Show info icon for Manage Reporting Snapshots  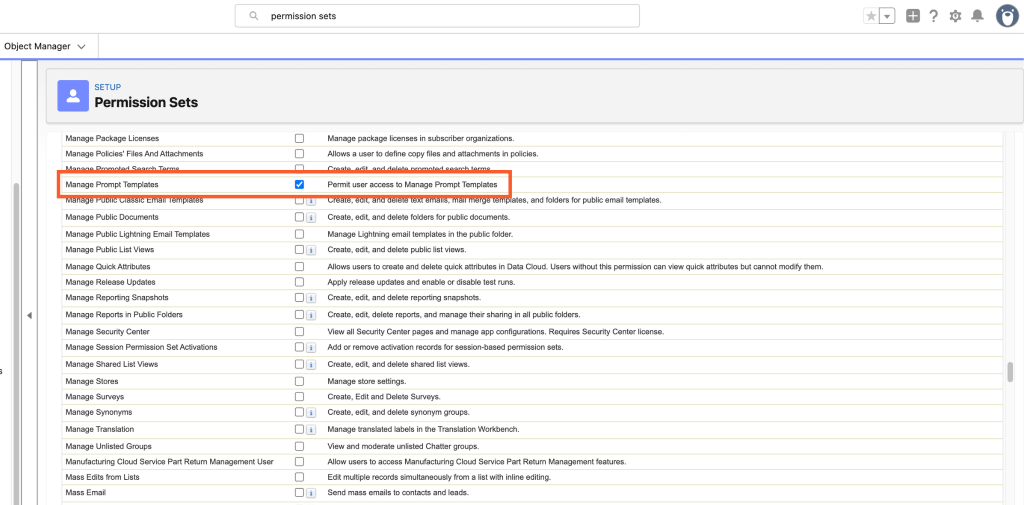[x=311, y=298]
